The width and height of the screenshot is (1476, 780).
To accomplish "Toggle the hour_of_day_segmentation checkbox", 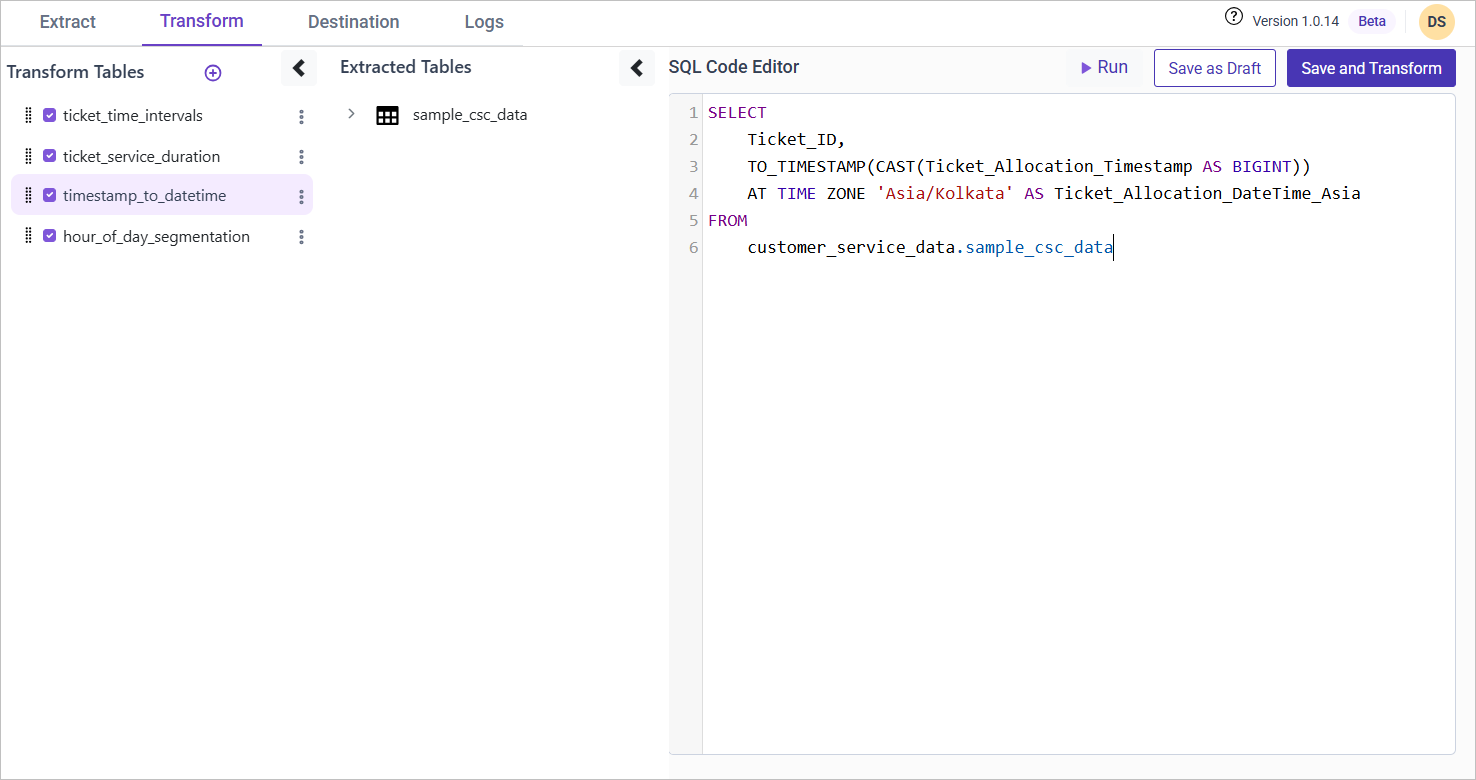I will pyautogui.click(x=49, y=236).
